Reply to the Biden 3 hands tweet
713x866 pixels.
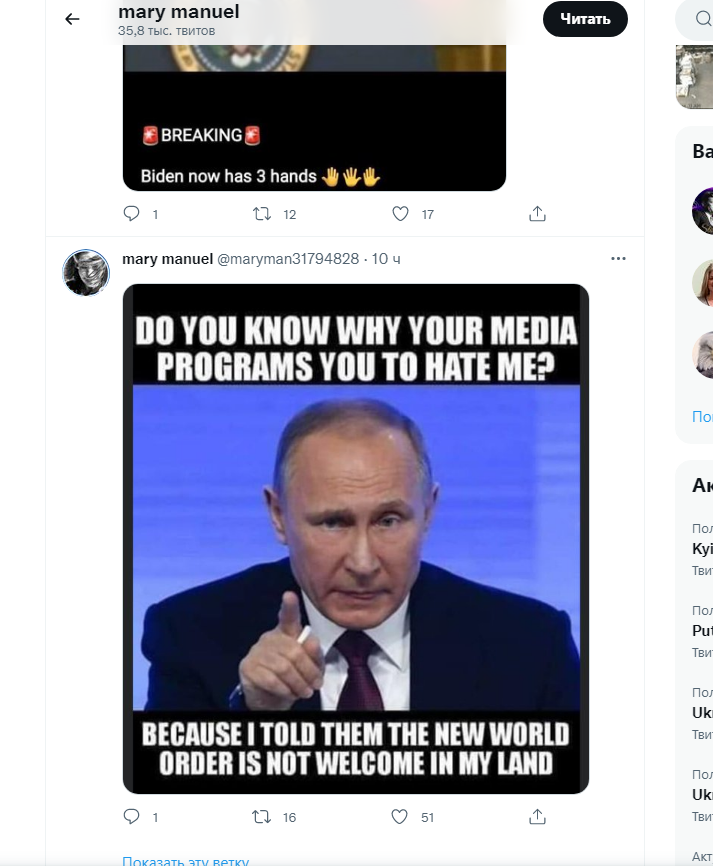point(131,214)
